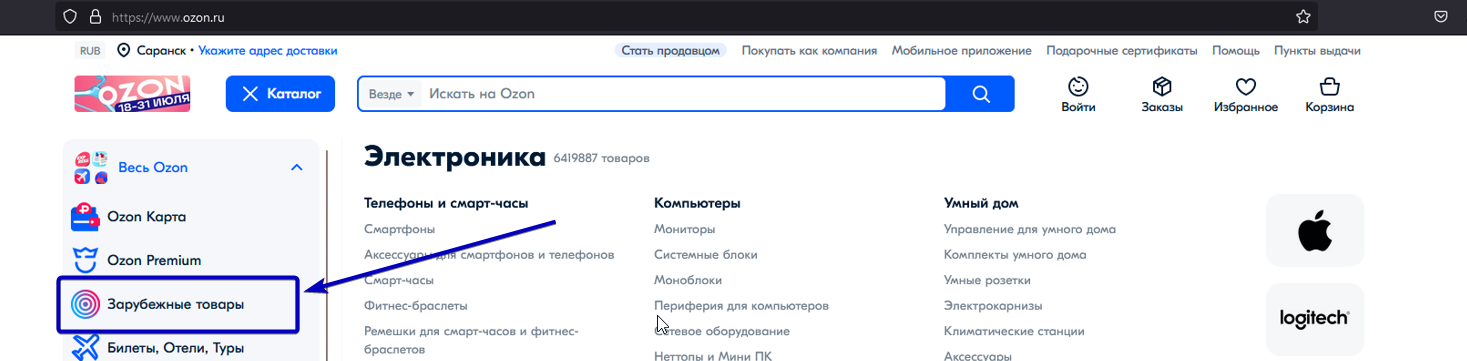
Task: Open Управление для умного дома link
Action: click(1030, 229)
